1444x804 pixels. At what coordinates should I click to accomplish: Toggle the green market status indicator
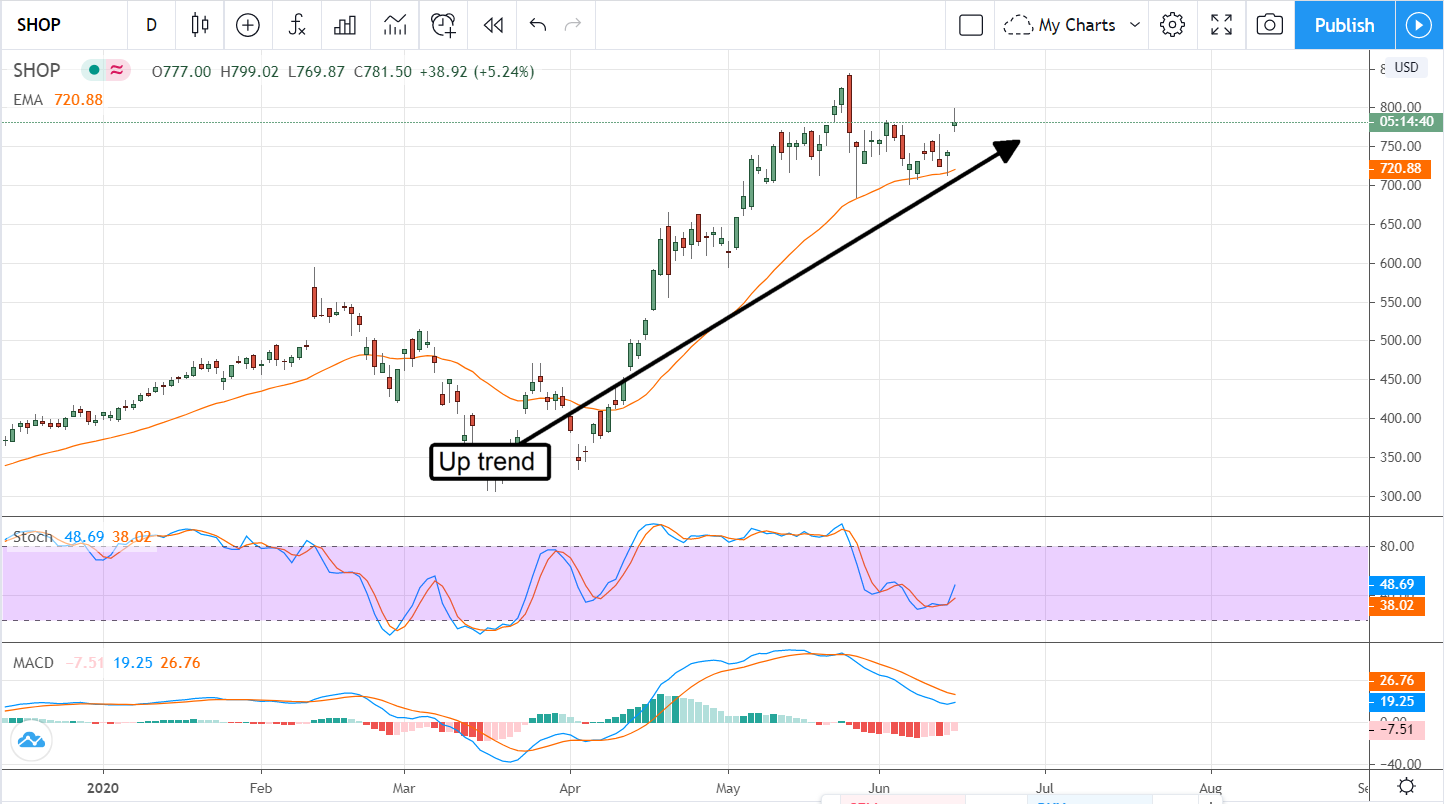point(94,70)
